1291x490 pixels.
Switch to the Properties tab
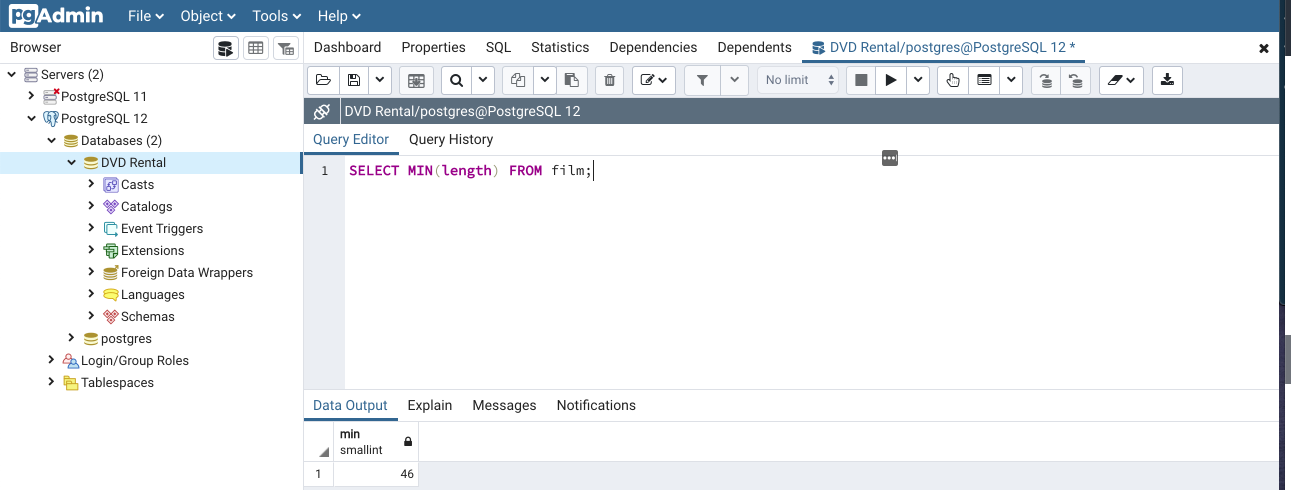coord(433,47)
